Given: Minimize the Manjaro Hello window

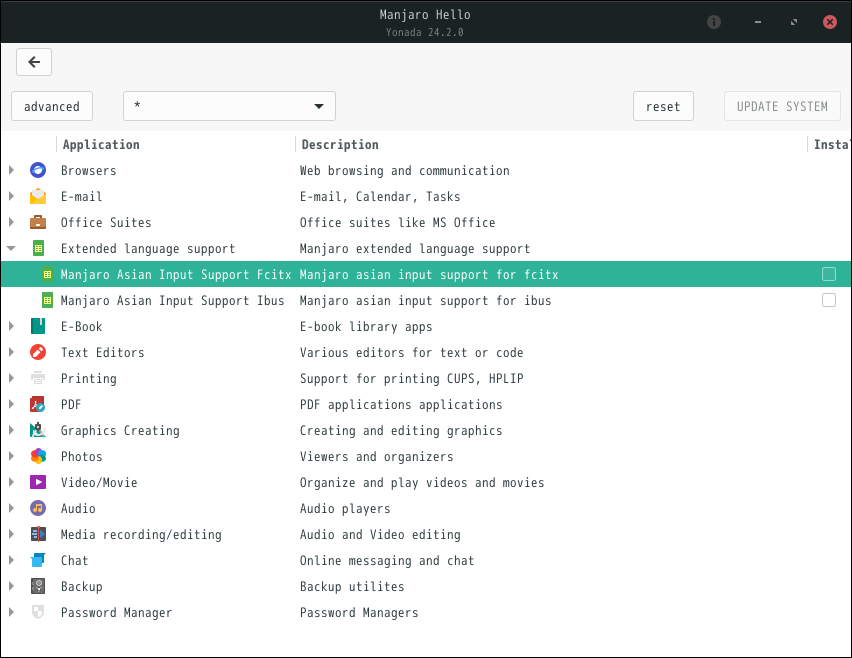Looking at the screenshot, I should tap(757, 22).
